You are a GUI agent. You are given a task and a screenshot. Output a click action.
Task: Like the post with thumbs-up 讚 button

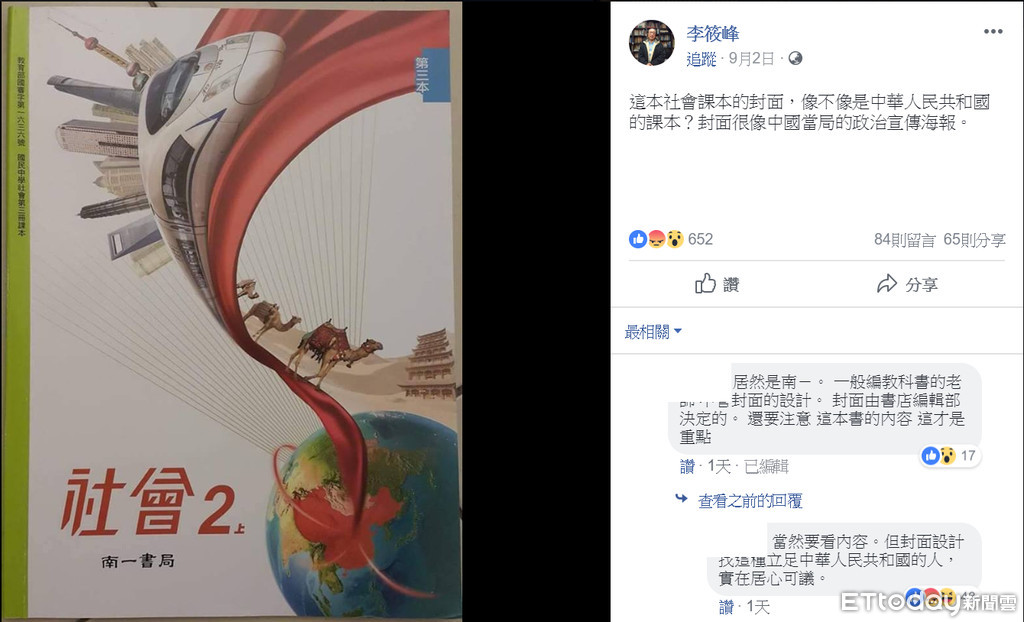click(716, 284)
